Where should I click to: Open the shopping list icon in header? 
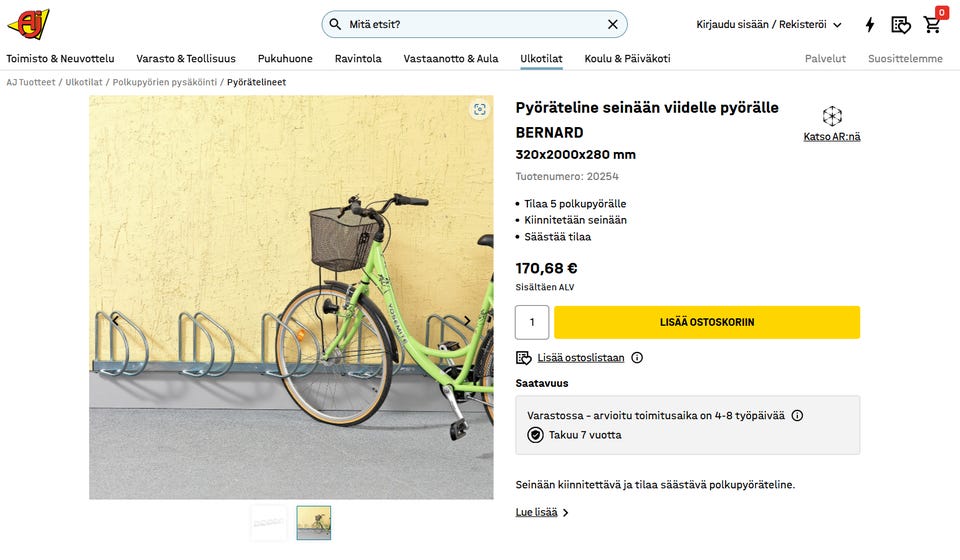901,25
